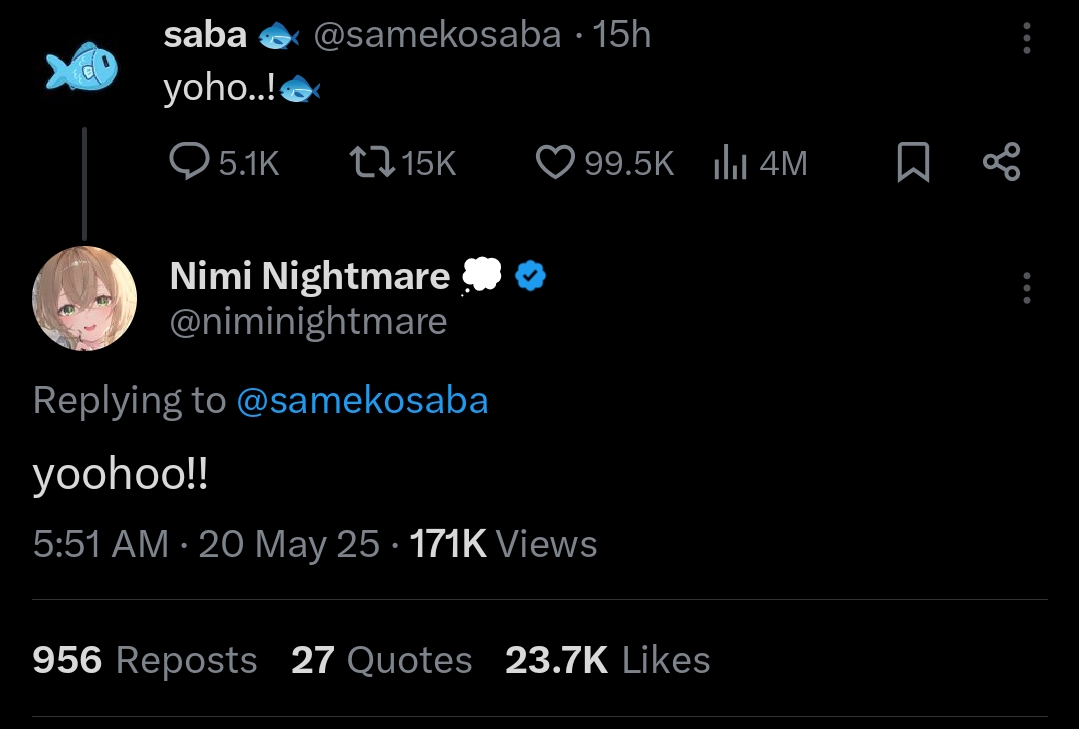Click the 171K Views count

[x=503, y=544]
